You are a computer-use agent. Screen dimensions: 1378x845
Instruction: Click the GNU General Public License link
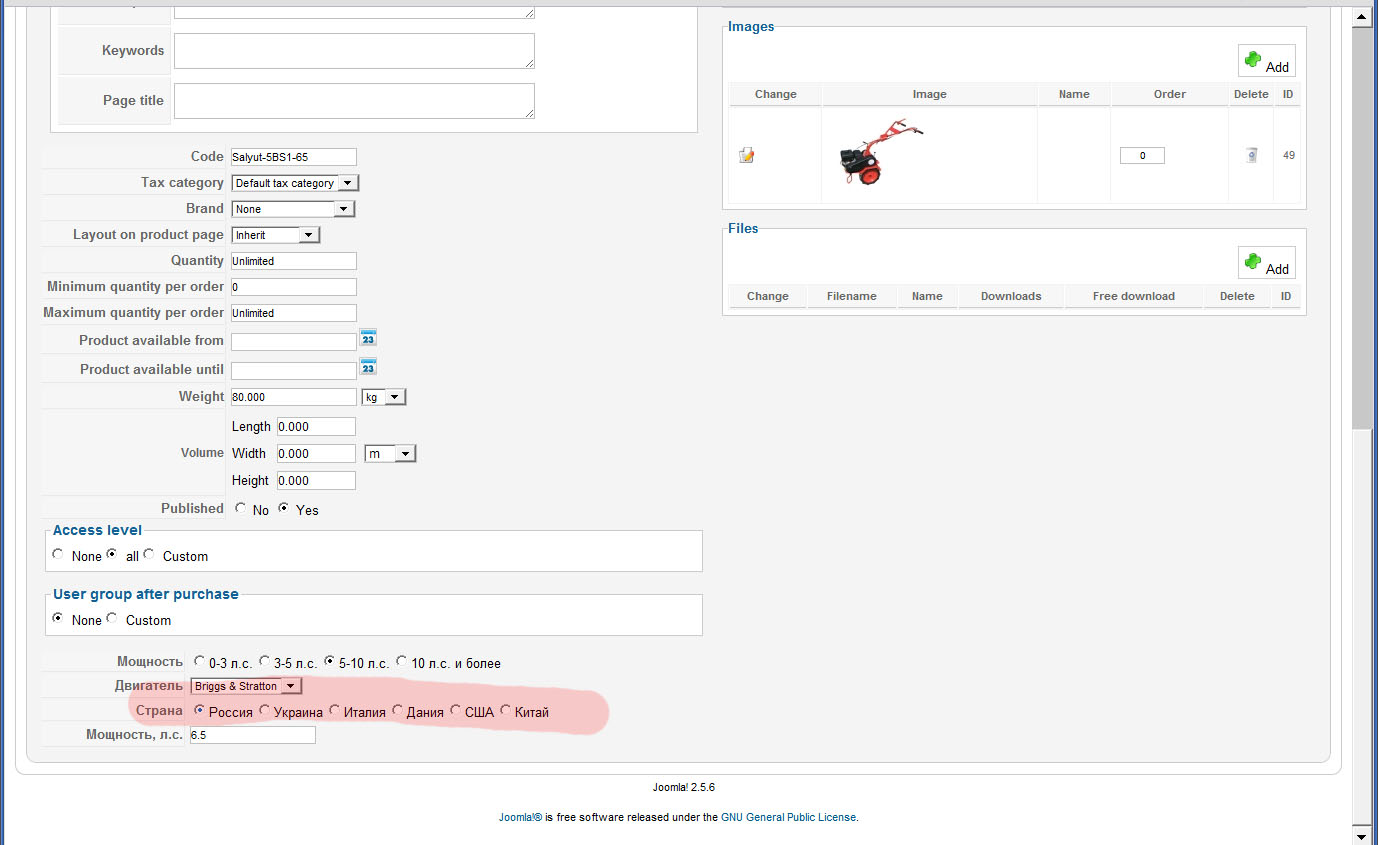(x=788, y=817)
